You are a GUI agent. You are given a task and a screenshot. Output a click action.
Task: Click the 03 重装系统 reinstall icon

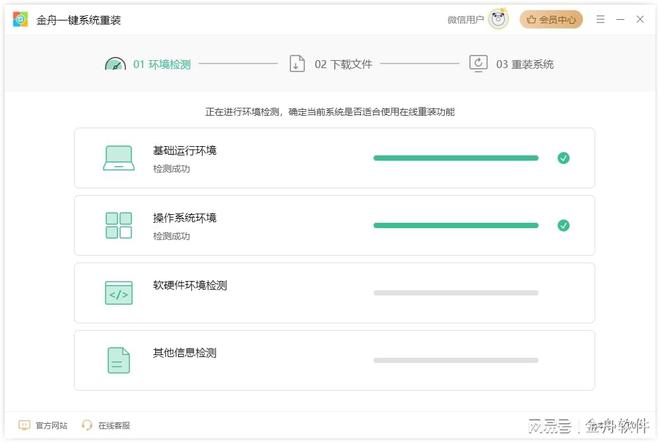[x=479, y=64]
